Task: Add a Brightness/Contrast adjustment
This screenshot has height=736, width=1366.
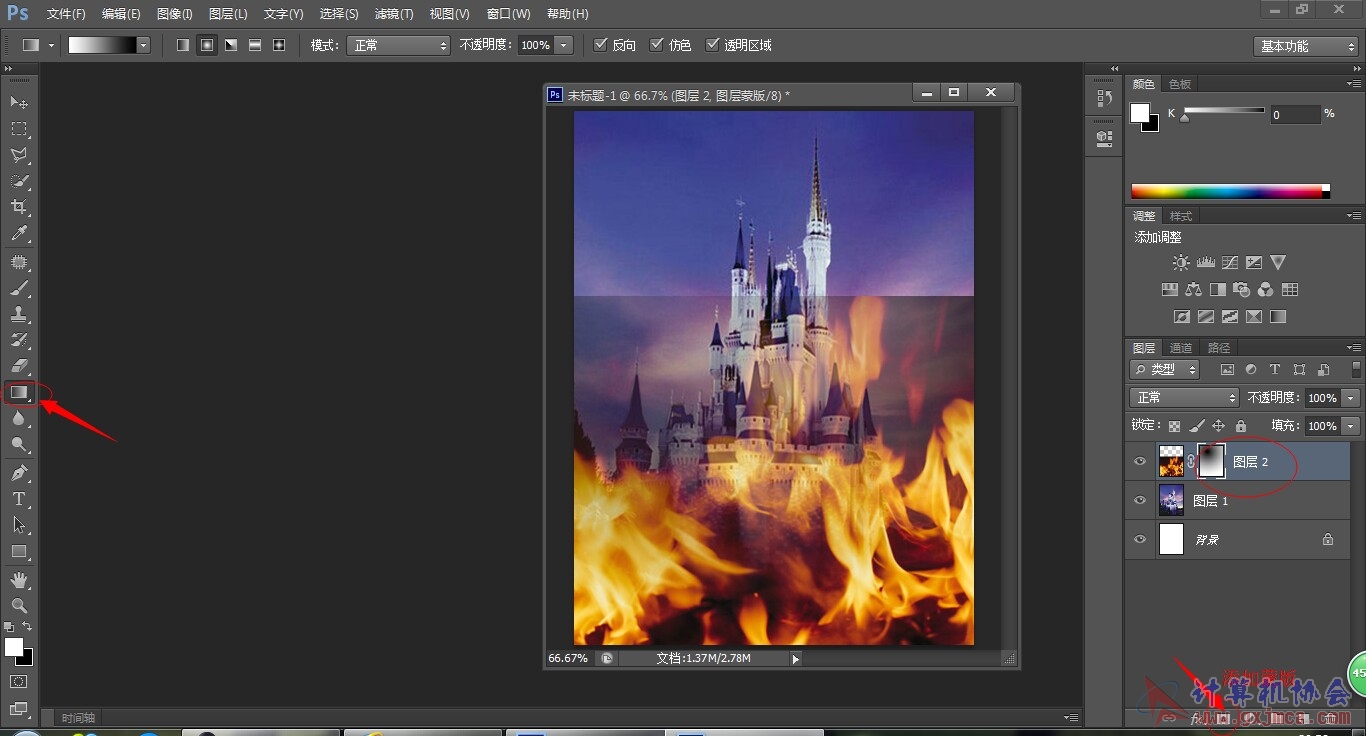Action: (x=1181, y=263)
